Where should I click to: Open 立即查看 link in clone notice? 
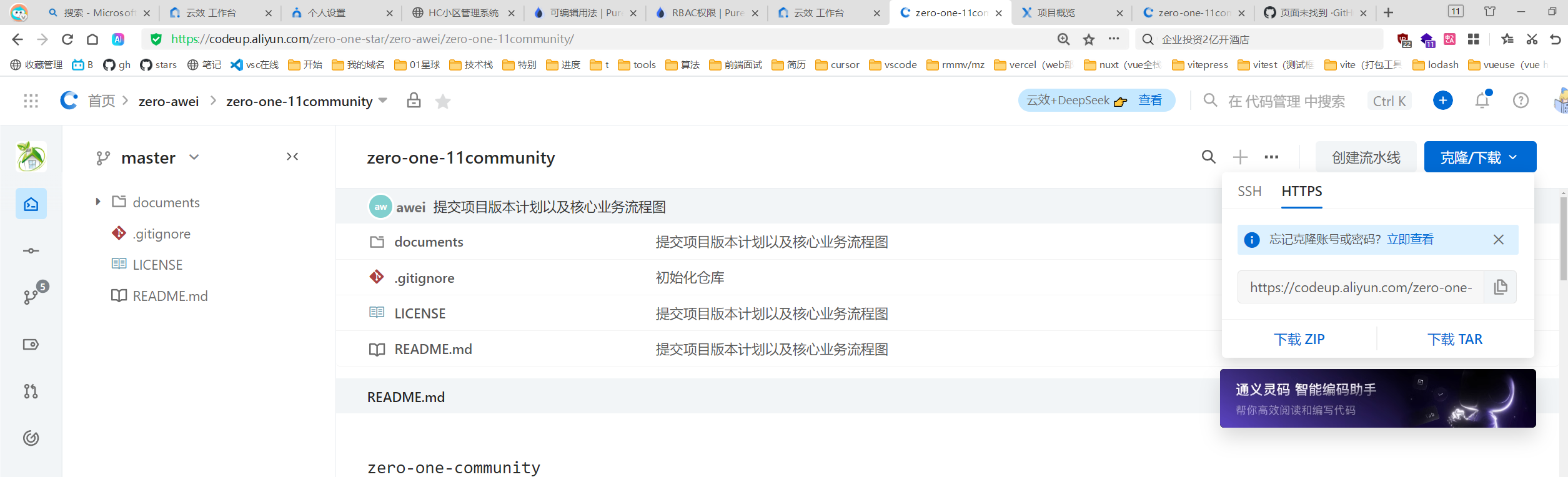point(1410,239)
